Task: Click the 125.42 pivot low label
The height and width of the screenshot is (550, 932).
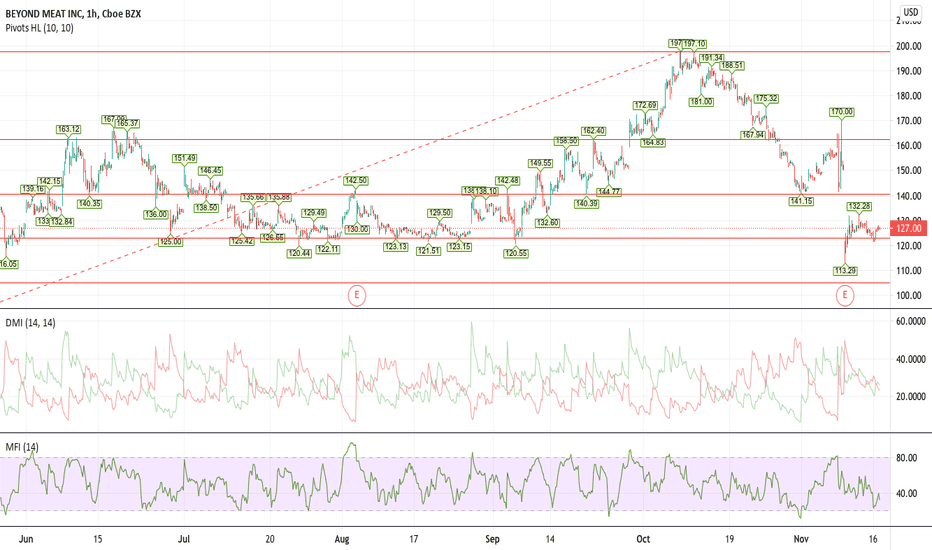Action: 242,241
